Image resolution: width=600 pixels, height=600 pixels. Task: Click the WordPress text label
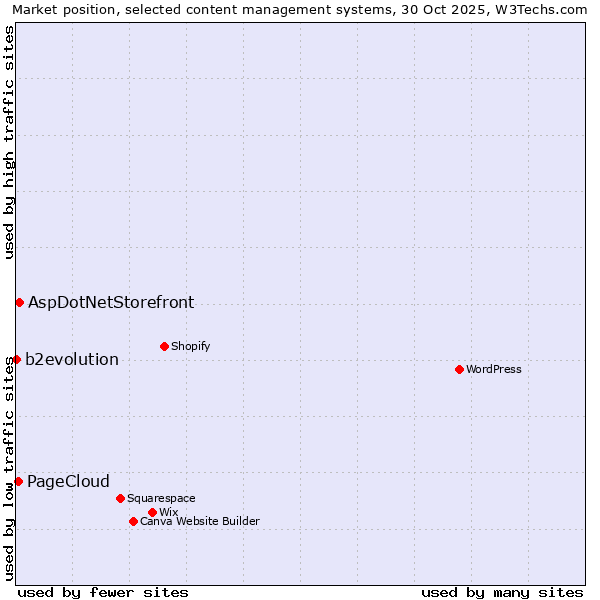[494, 369]
